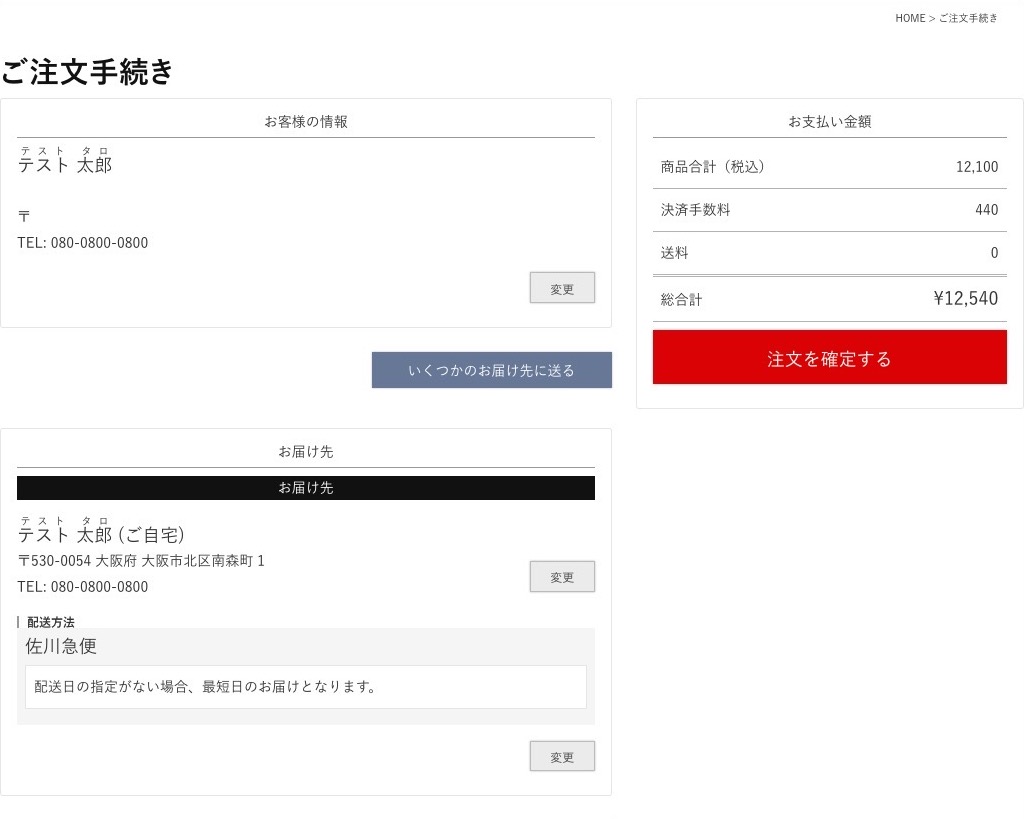Click the お支払い金額 panel header
The width and height of the screenshot is (1024, 819).
[829, 122]
